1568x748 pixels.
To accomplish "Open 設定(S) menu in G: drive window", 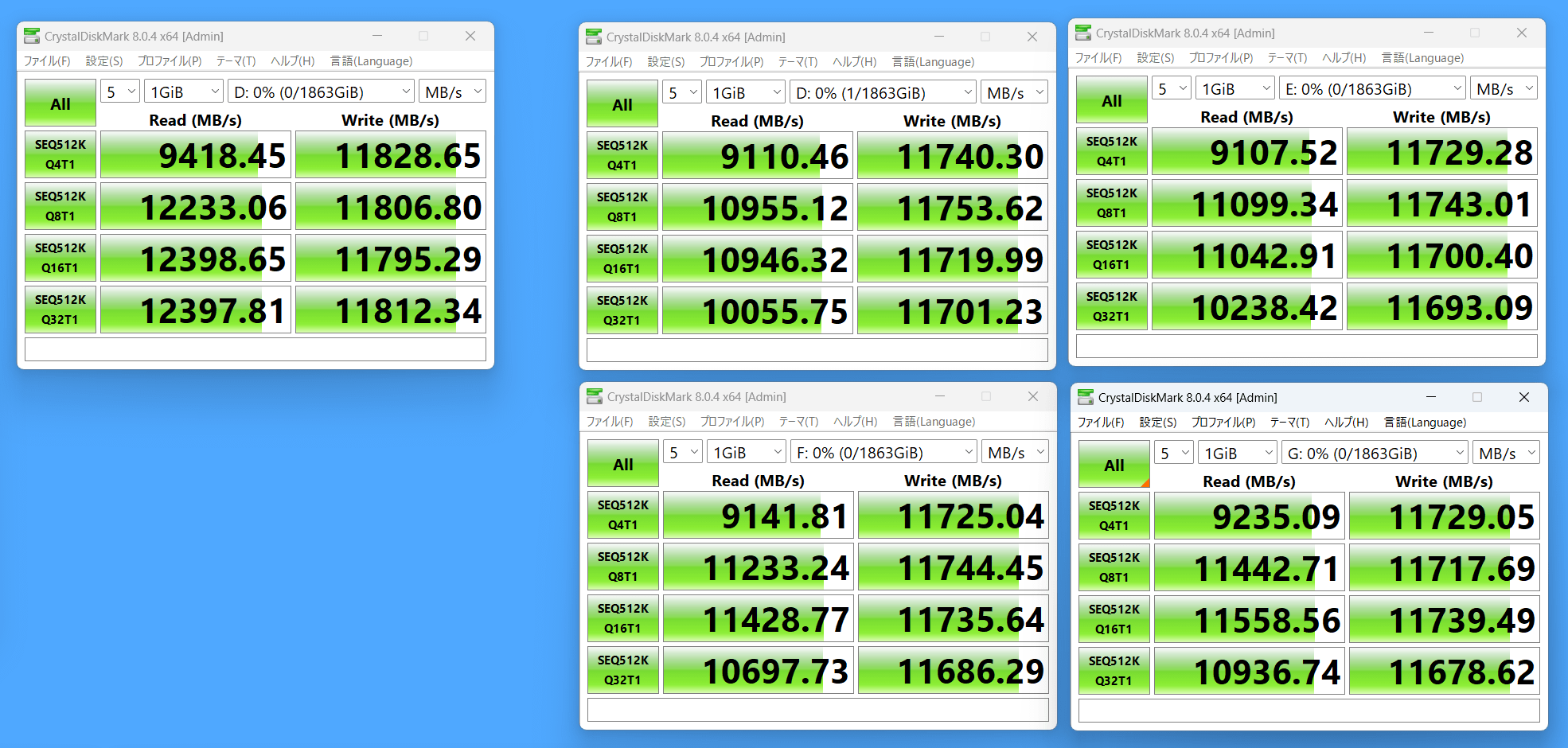I will coord(1158,422).
